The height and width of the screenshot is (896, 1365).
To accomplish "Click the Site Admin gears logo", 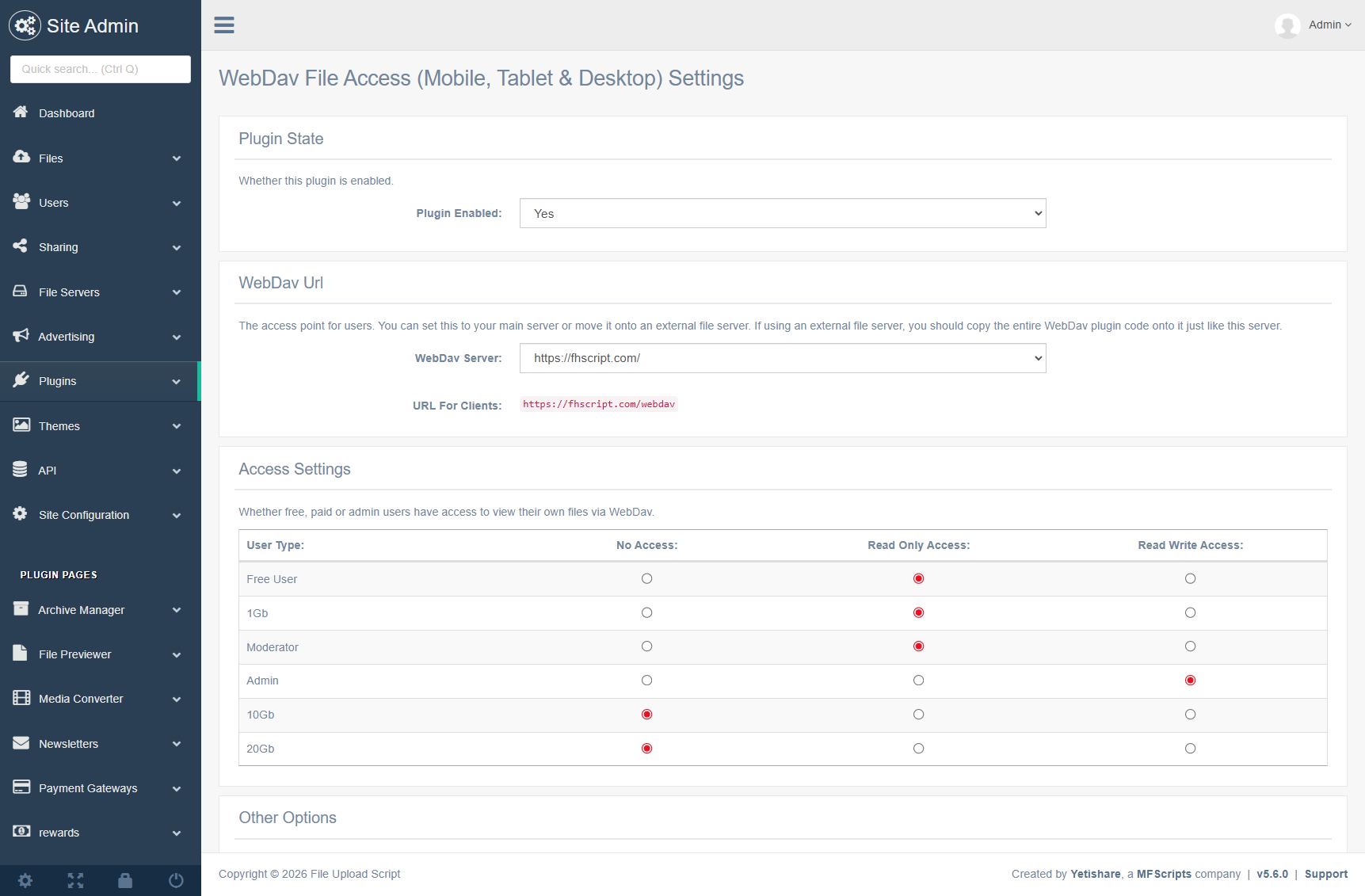I will click(x=25, y=26).
